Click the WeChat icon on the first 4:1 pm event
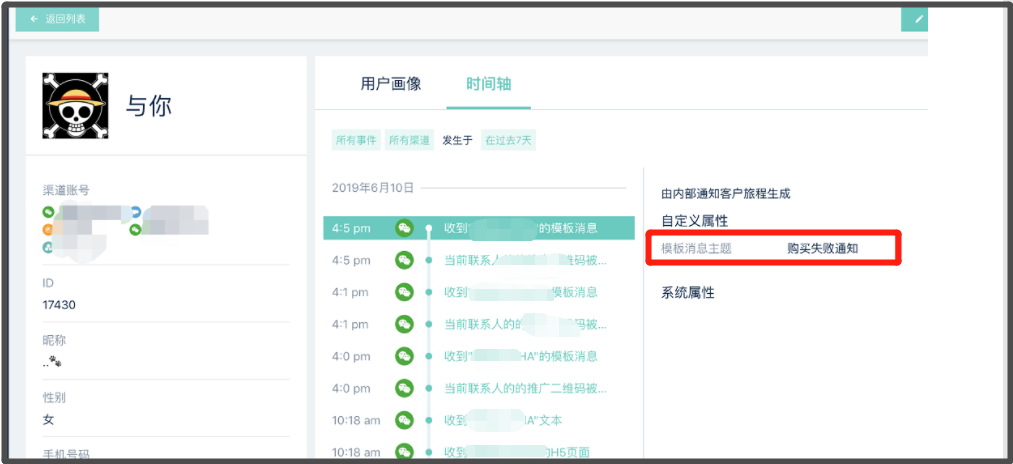 404,292
